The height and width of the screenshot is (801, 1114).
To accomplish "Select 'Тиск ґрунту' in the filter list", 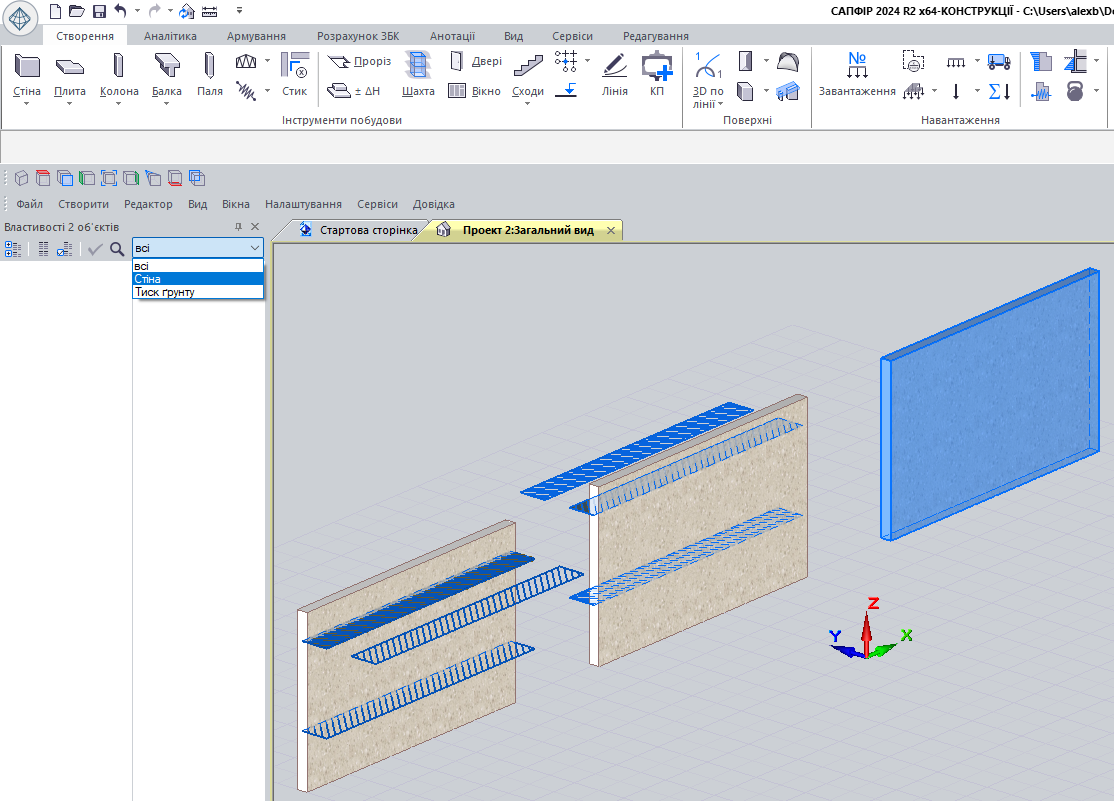I will 165,292.
